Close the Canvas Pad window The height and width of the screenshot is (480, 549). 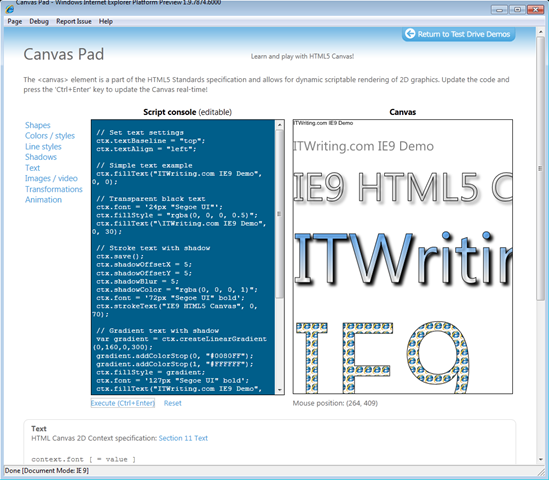coord(535,9)
